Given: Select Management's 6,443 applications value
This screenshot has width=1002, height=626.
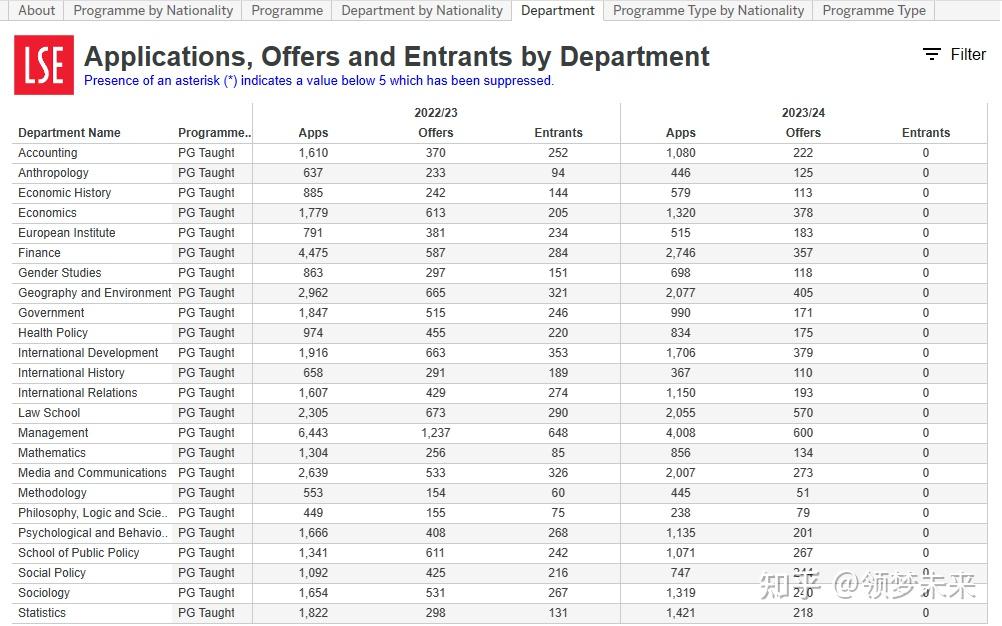Looking at the screenshot, I should [313, 433].
